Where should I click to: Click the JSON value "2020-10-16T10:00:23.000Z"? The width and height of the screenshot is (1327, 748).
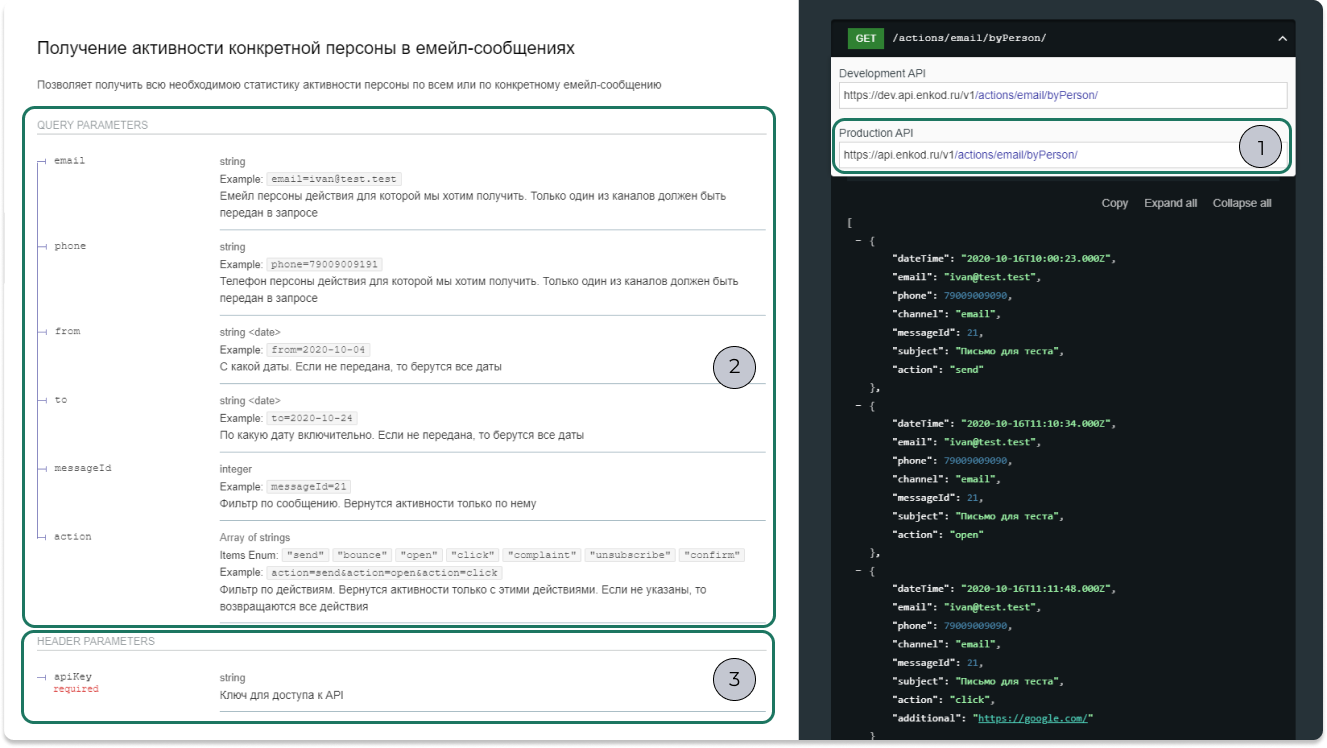point(1037,258)
